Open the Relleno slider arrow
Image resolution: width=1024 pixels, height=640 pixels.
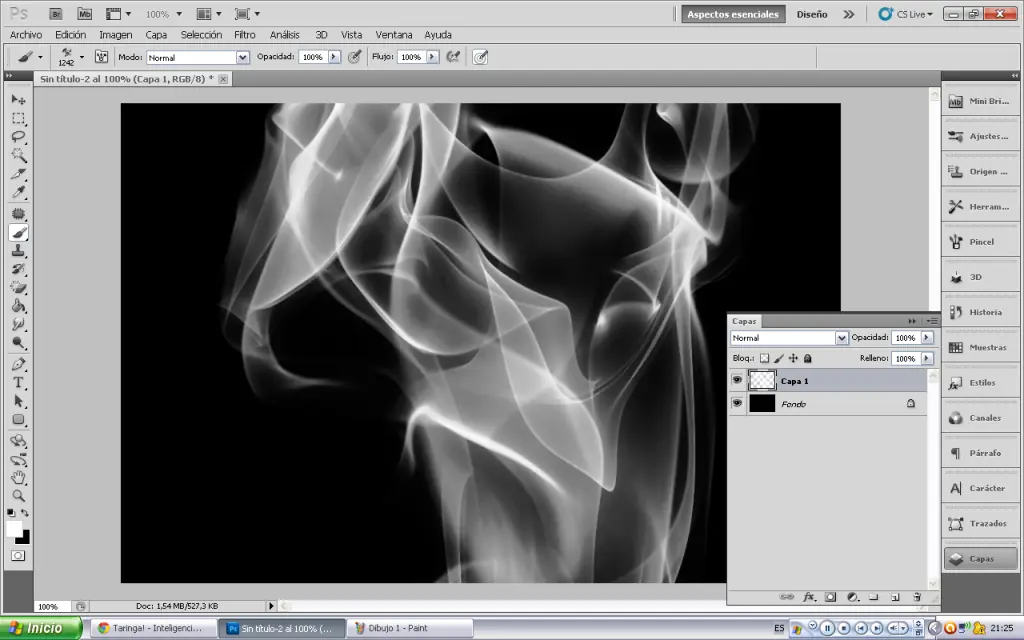tap(927, 358)
